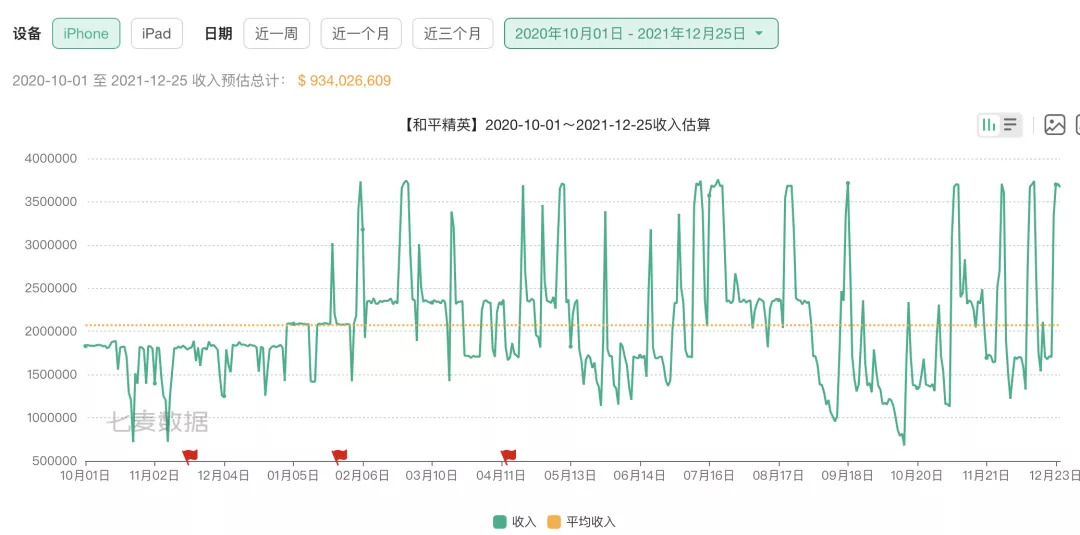1080x535 pixels.
Task: Click the red flag near November 2020
Action: (x=189, y=456)
